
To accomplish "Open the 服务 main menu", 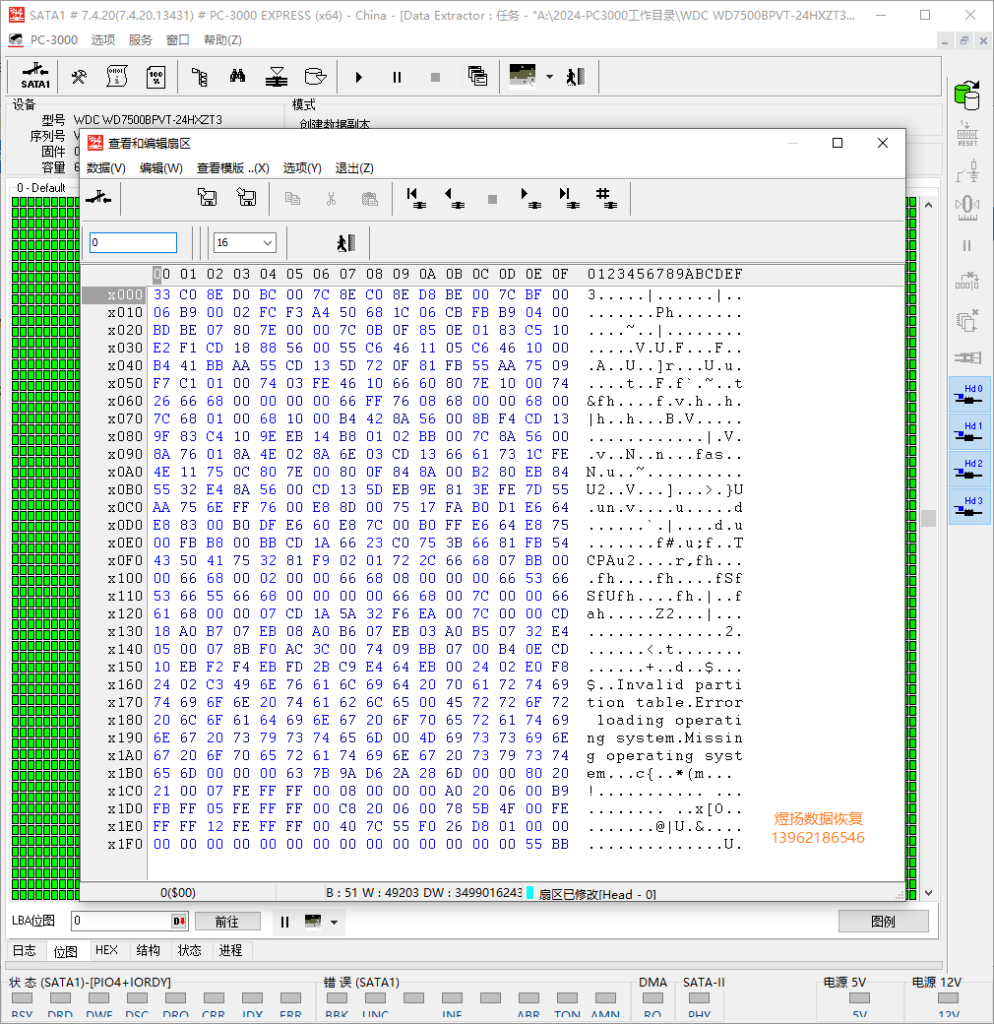I will (140, 40).
